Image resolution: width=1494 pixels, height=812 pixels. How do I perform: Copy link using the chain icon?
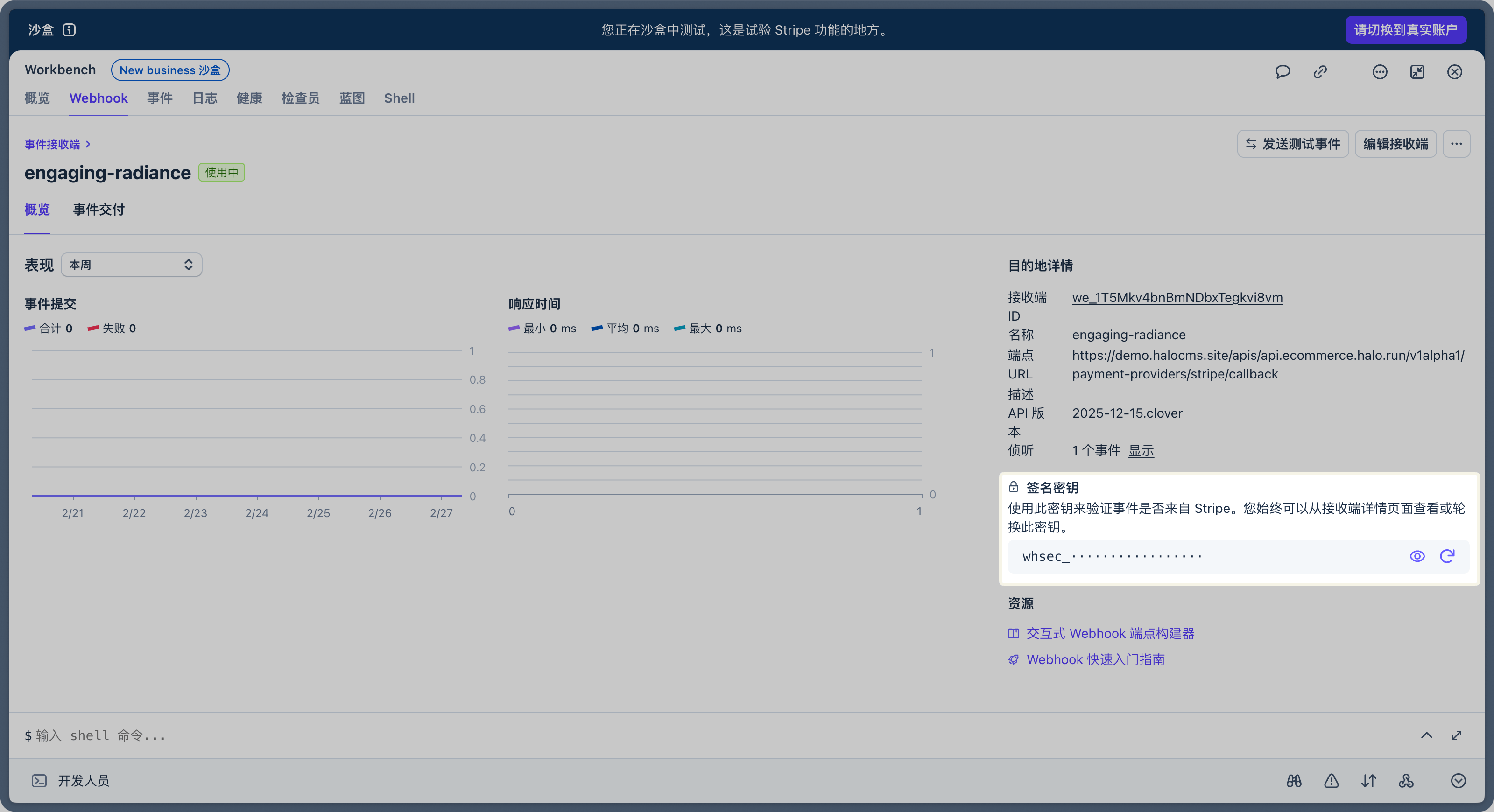(x=1320, y=72)
